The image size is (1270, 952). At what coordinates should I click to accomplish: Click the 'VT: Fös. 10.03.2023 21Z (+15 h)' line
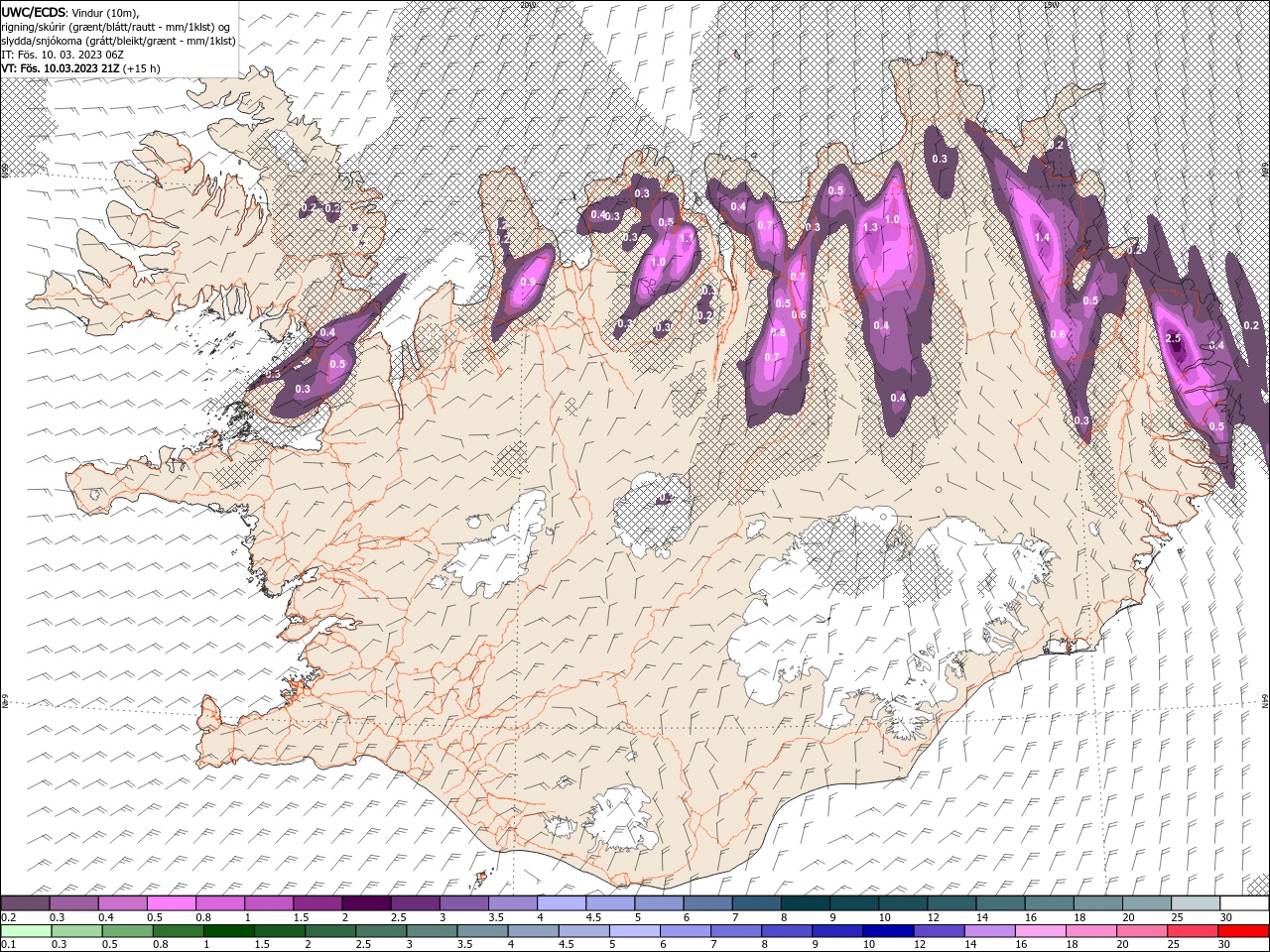(x=80, y=67)
